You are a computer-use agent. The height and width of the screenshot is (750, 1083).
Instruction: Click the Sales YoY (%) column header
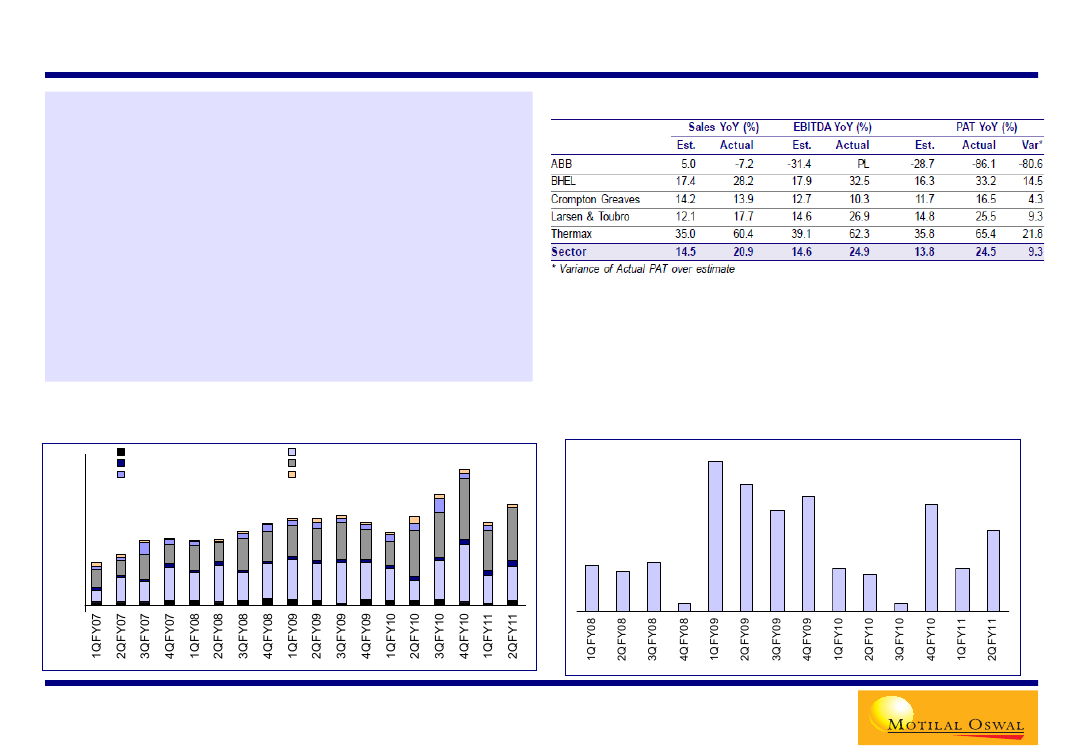click(x=723, y=128)
